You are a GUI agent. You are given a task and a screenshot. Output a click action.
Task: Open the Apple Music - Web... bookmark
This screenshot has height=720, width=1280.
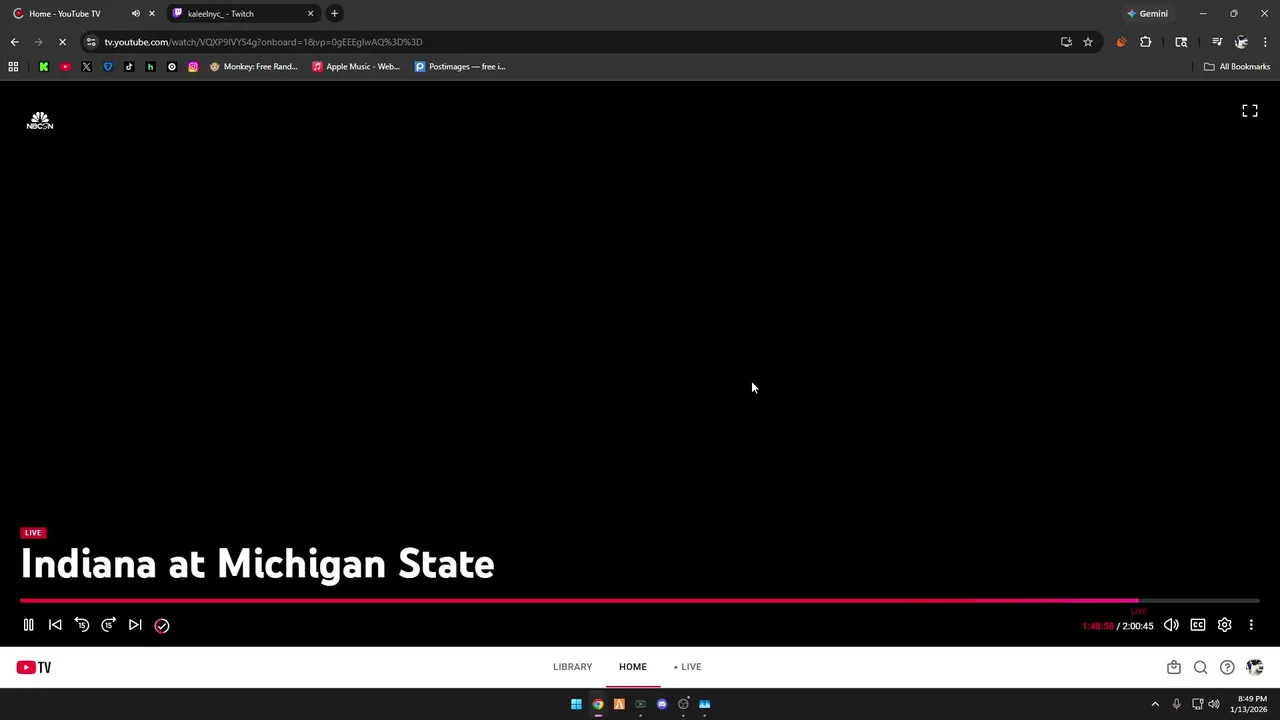356,67
